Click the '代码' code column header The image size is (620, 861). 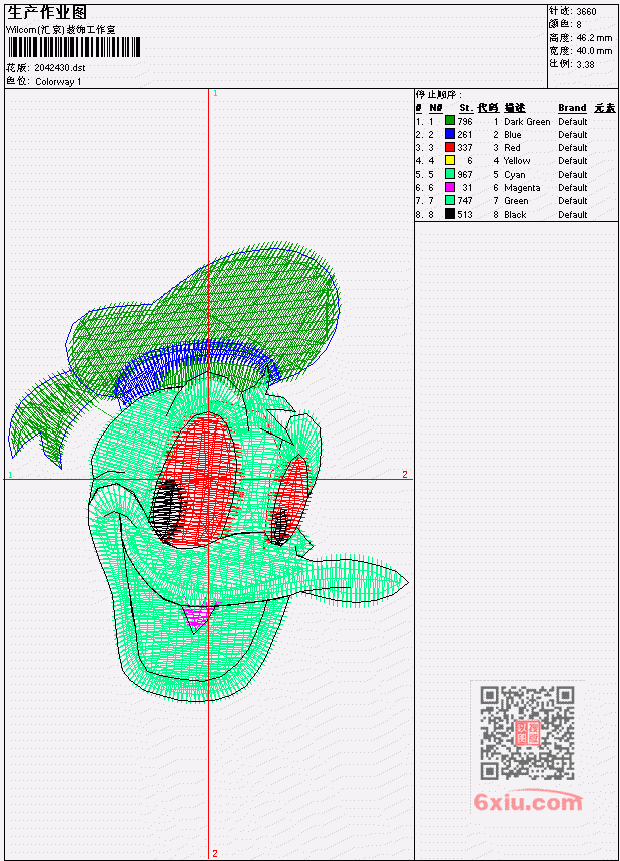pos(488,108)
